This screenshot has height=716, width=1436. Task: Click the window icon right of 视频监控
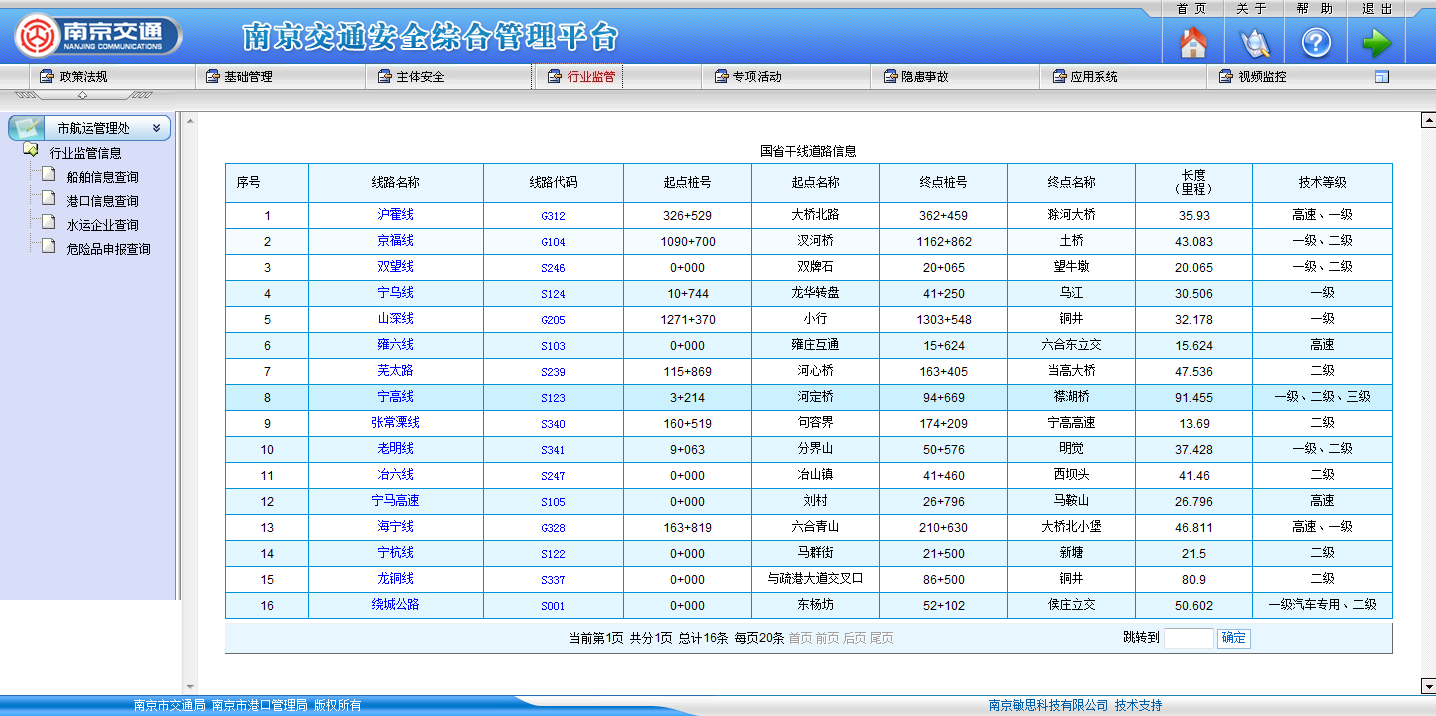1382,77
